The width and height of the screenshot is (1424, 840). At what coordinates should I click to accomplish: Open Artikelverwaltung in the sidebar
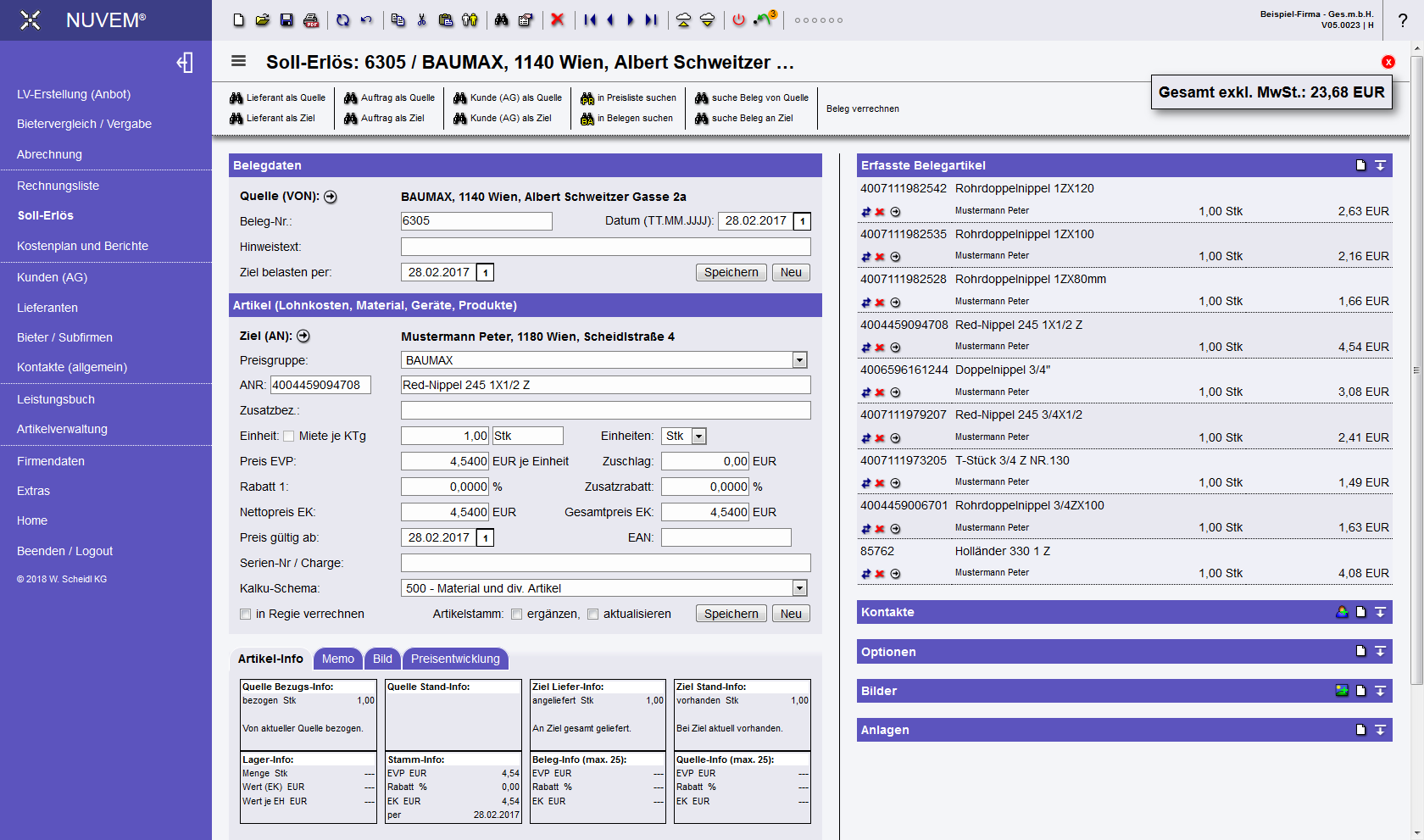(62, 429)
